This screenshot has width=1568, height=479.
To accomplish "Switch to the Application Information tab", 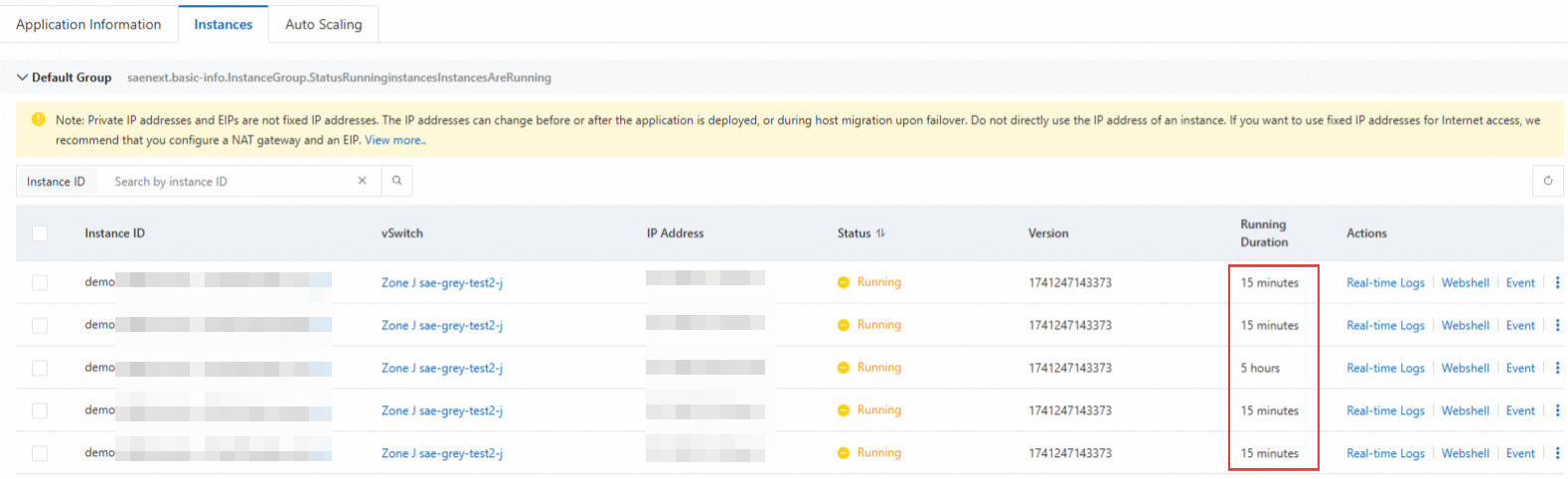I will 88,25.
